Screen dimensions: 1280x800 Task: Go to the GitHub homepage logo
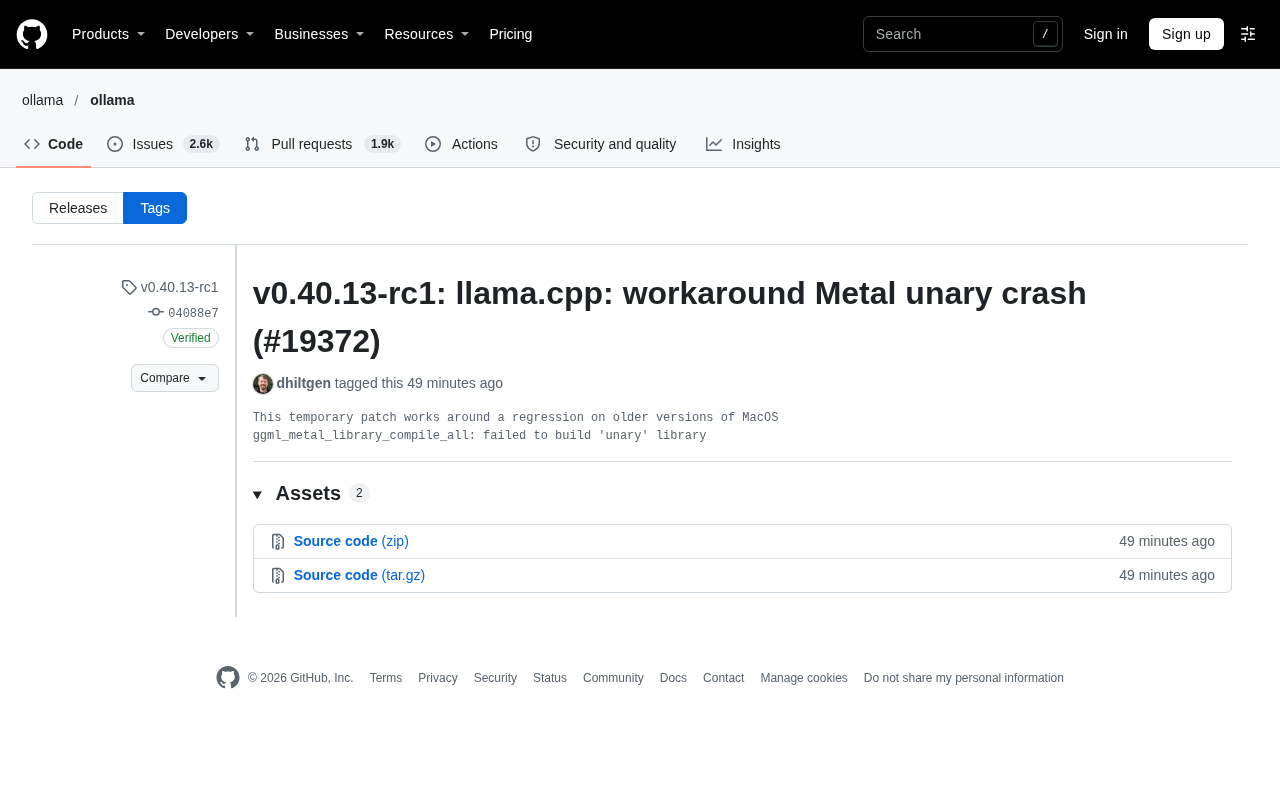click(x=32, y=34)
